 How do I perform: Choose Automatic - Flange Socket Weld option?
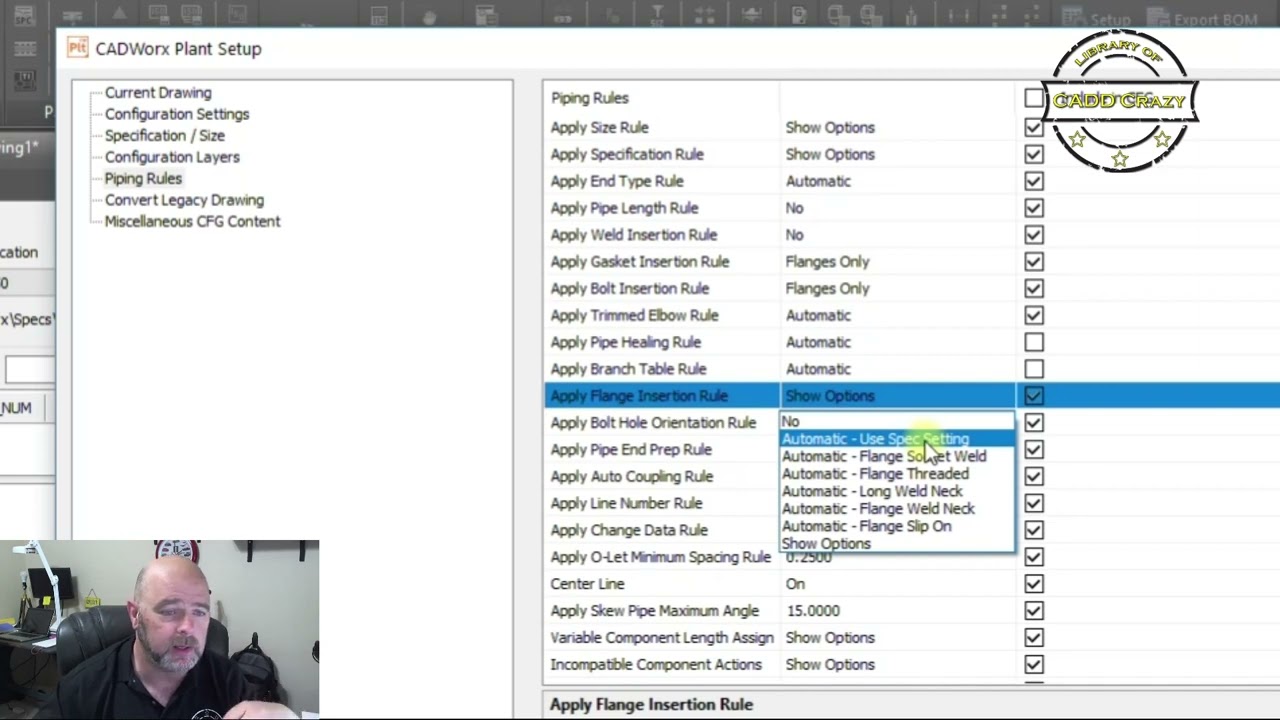tap(896, 456)
